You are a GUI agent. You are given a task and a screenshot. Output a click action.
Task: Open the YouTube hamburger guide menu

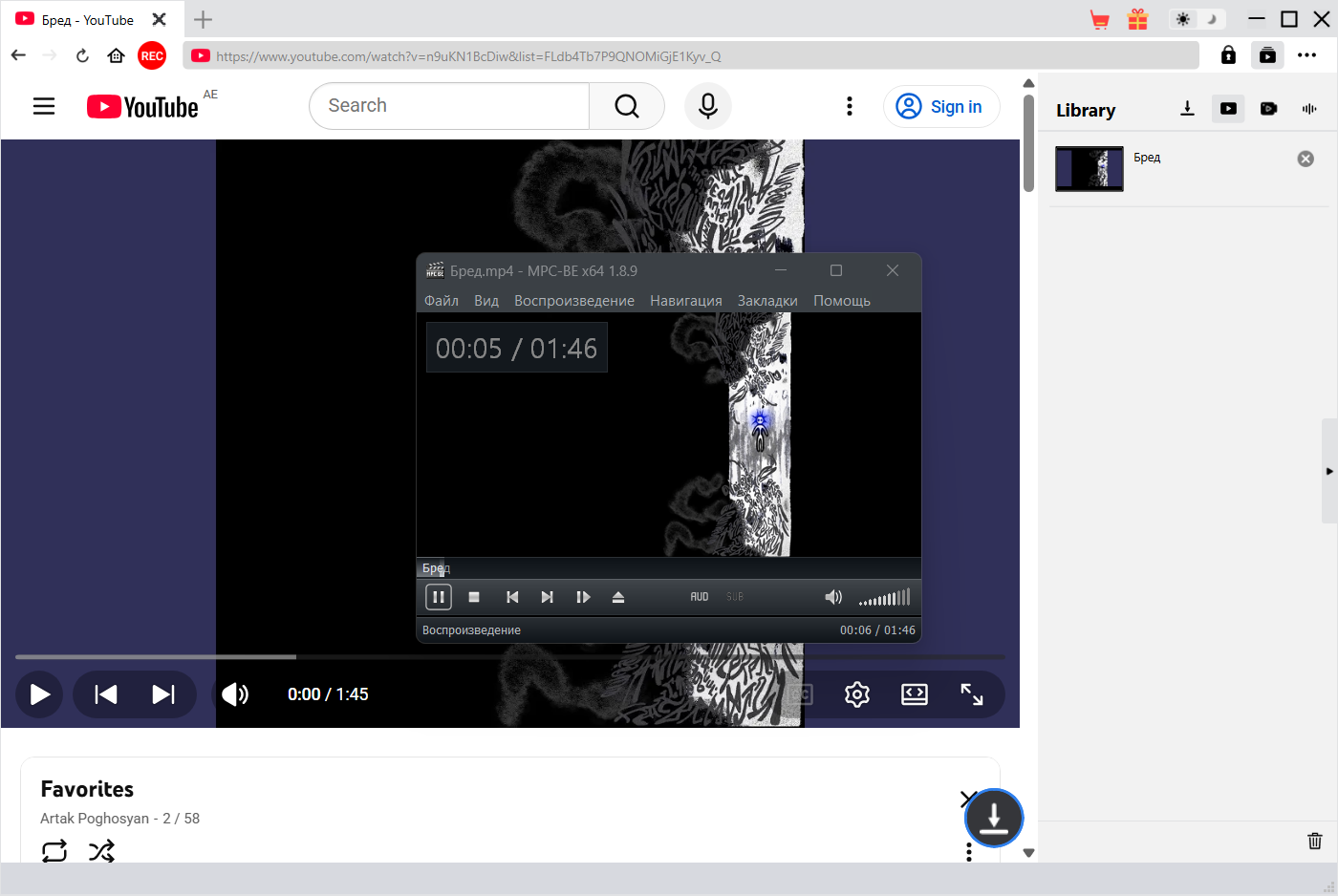(x=44, y=106)
